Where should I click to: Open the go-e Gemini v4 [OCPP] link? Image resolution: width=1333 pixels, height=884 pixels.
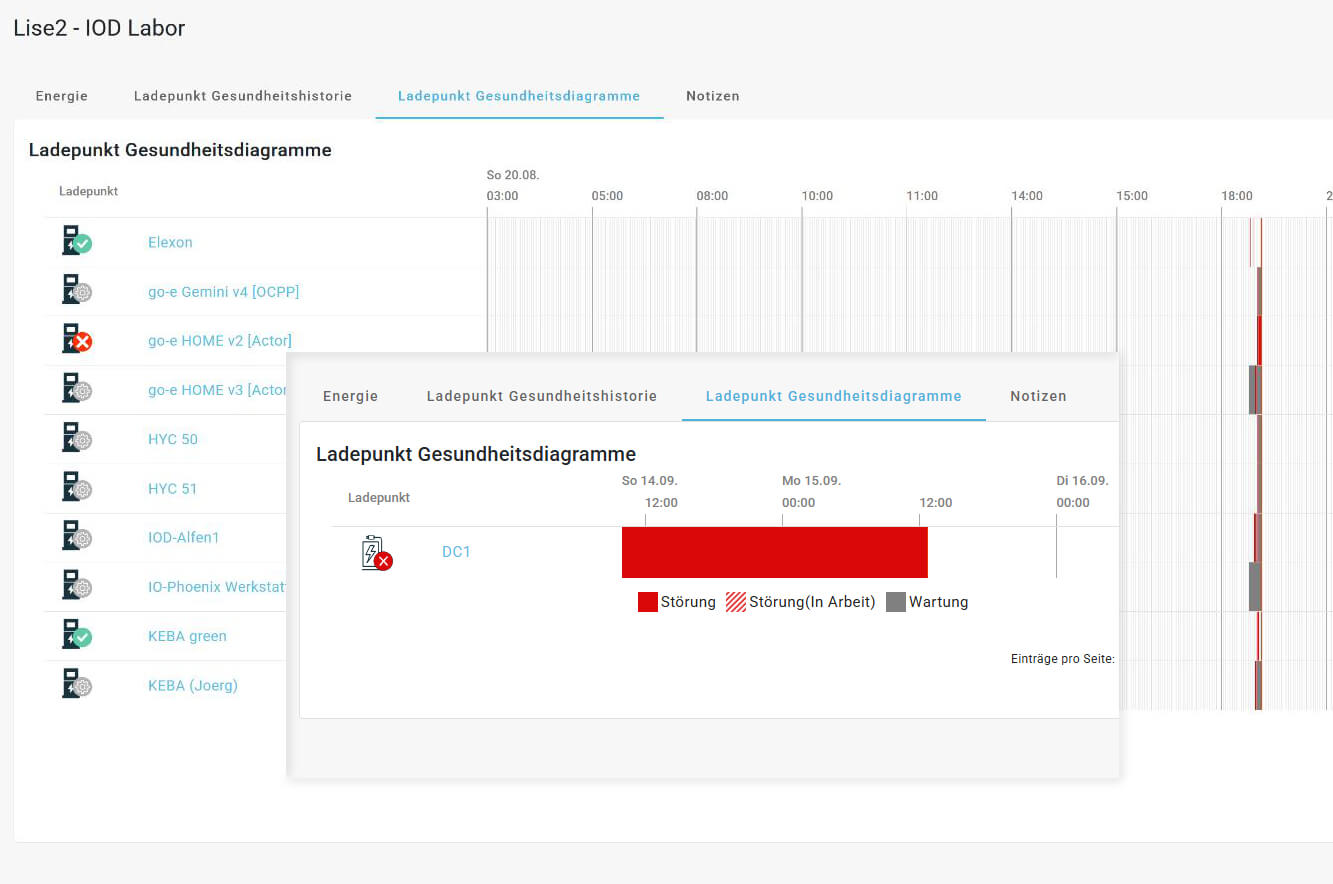tap(223, 291)
